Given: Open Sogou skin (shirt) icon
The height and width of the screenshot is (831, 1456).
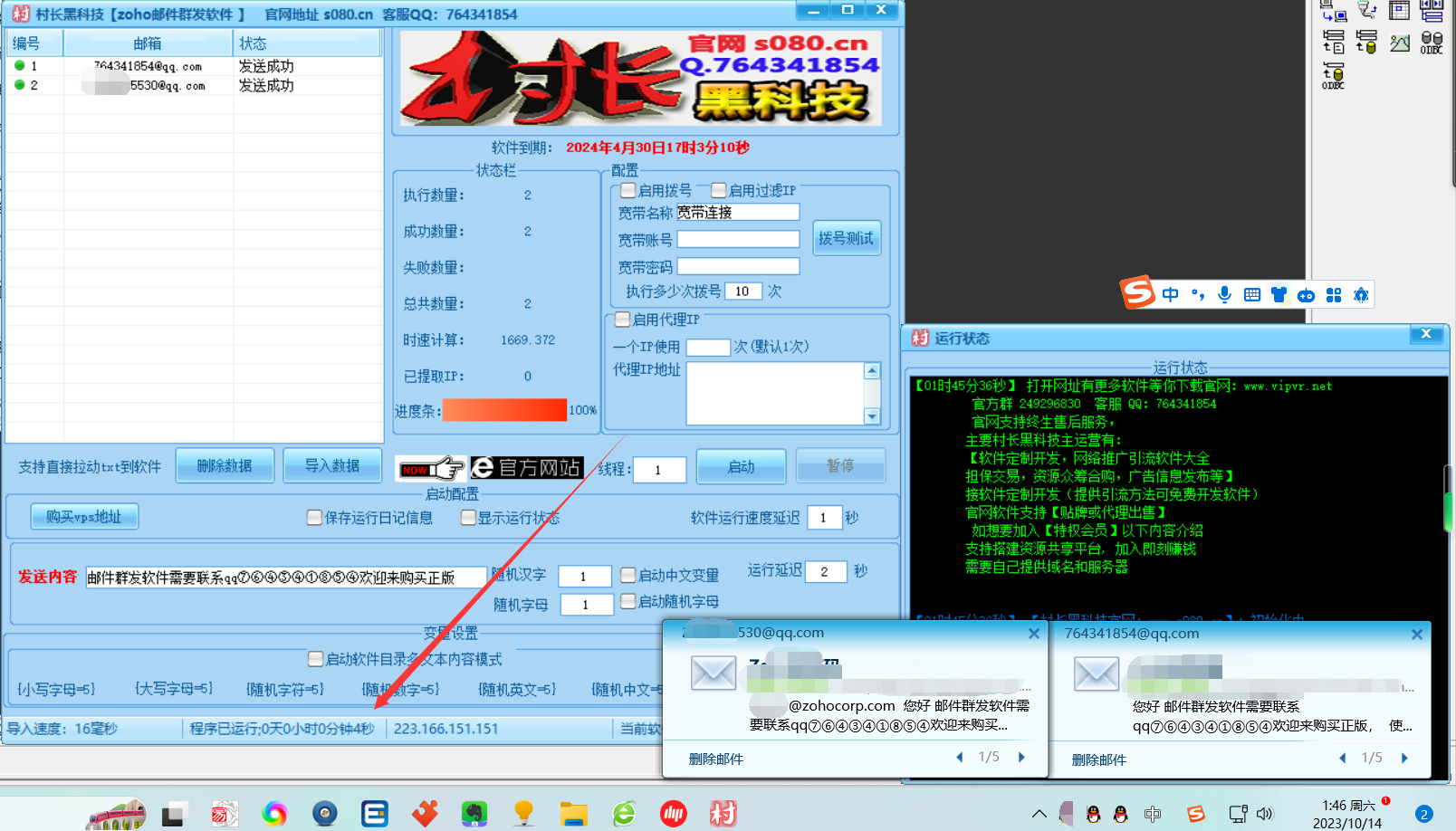Looking at the screenshot, I should (x=1279, y=294).
